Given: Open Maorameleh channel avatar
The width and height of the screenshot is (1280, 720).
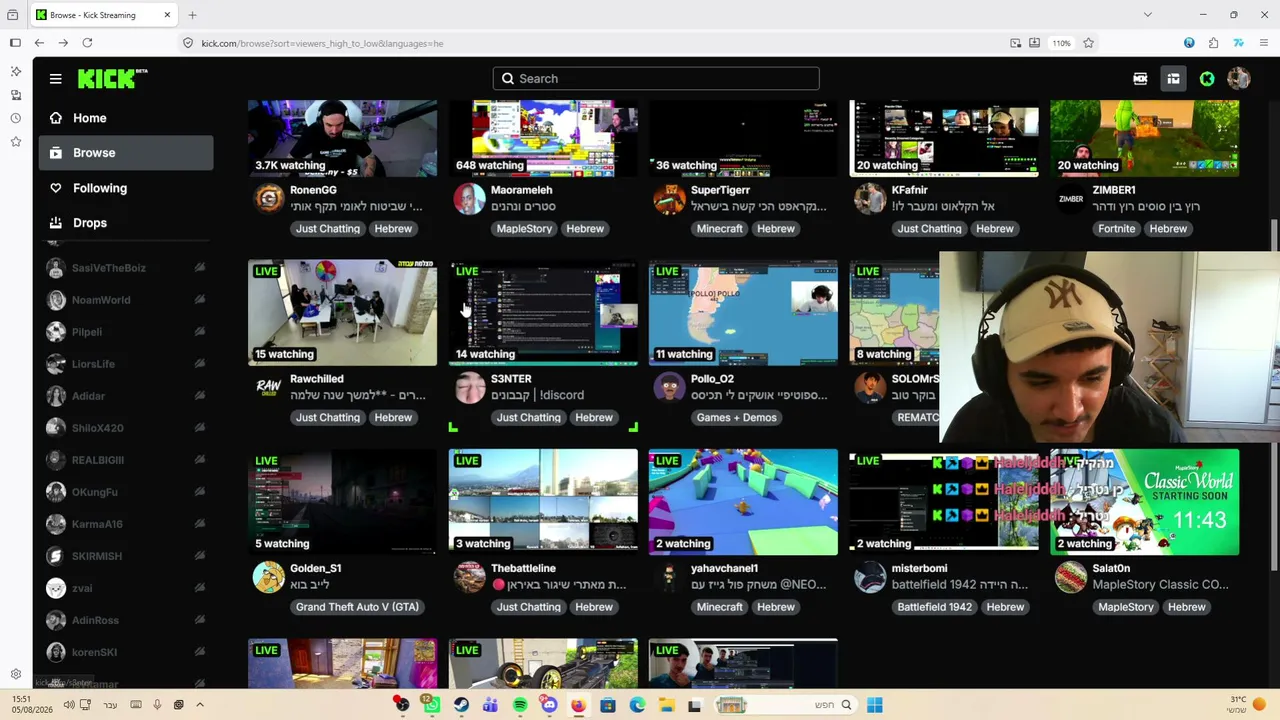Looking at the screenshot, I should [469, 198].
